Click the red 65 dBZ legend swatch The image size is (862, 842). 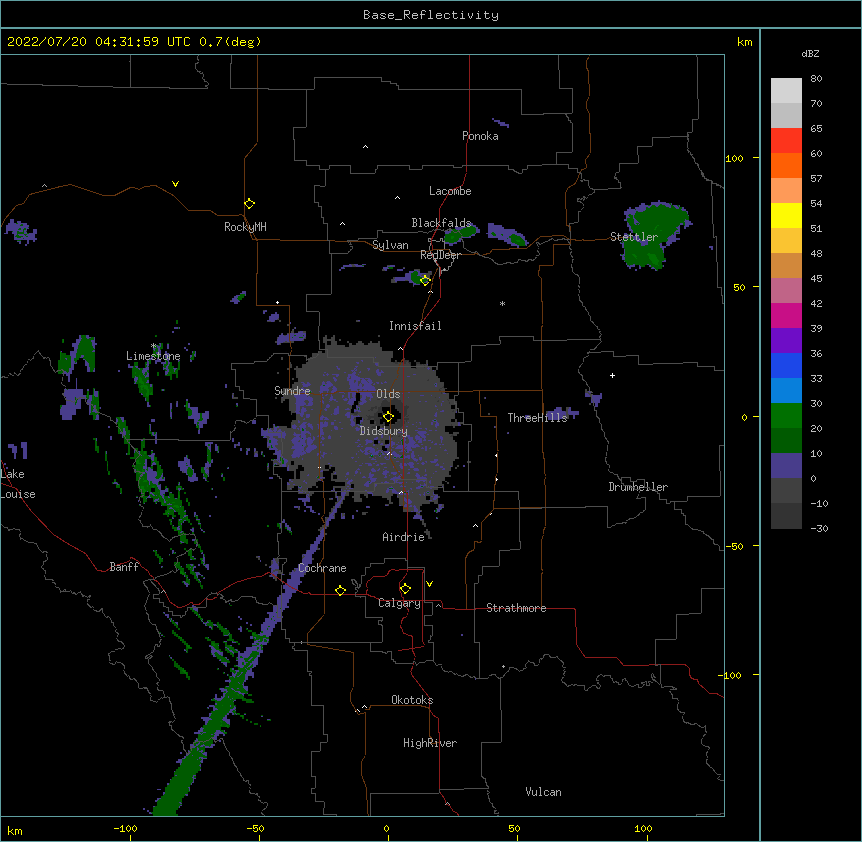click(x=786, y=141)
